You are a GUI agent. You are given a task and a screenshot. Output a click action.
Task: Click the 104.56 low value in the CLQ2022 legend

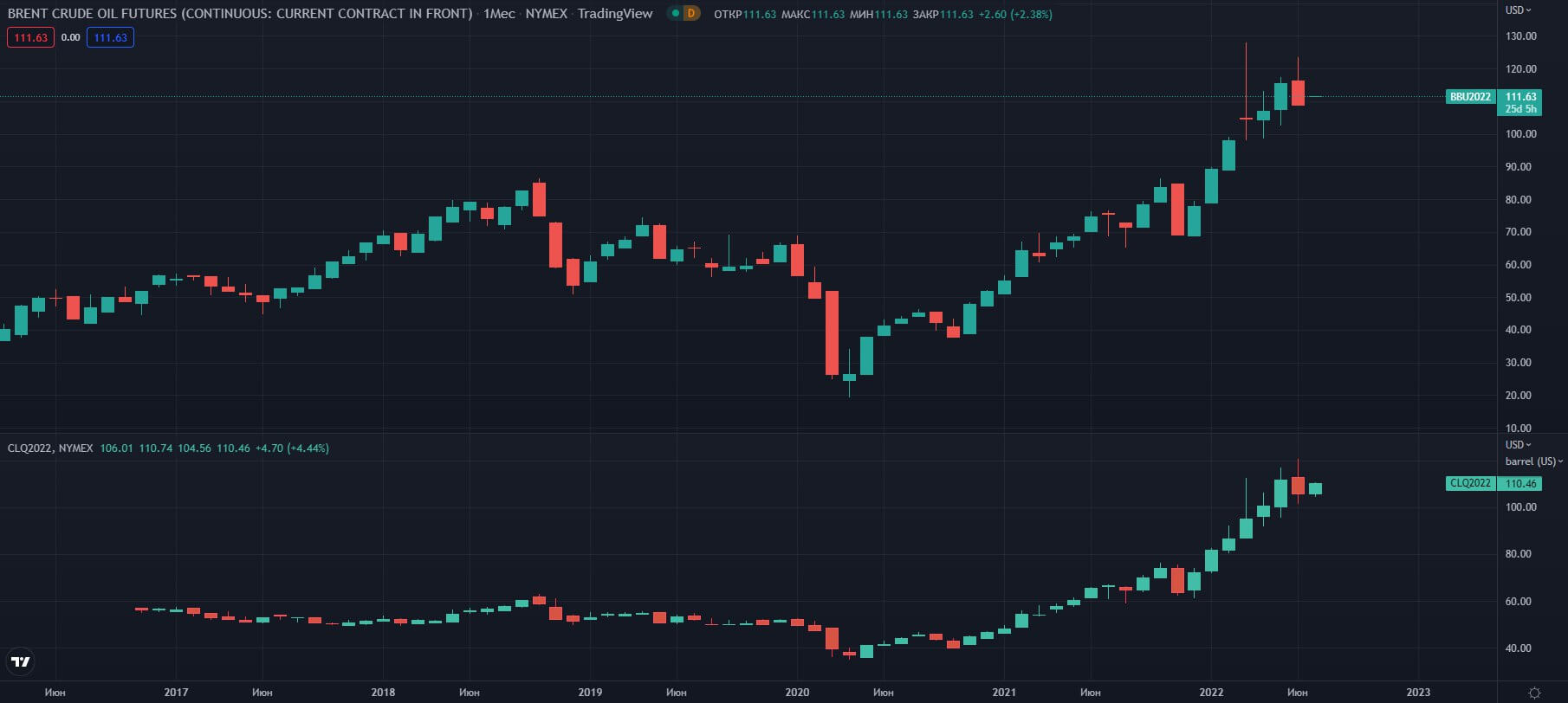194,448
